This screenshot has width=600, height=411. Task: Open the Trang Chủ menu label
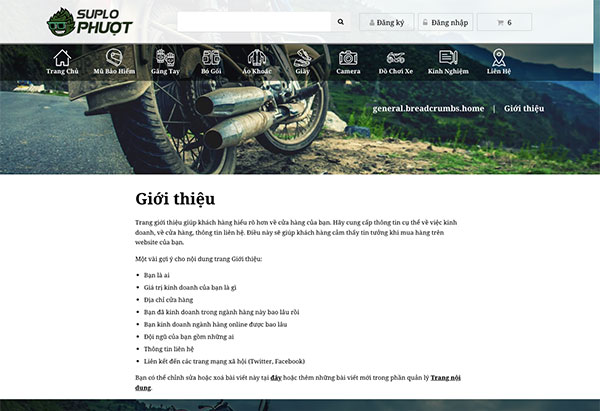click(x=62, y=71)
